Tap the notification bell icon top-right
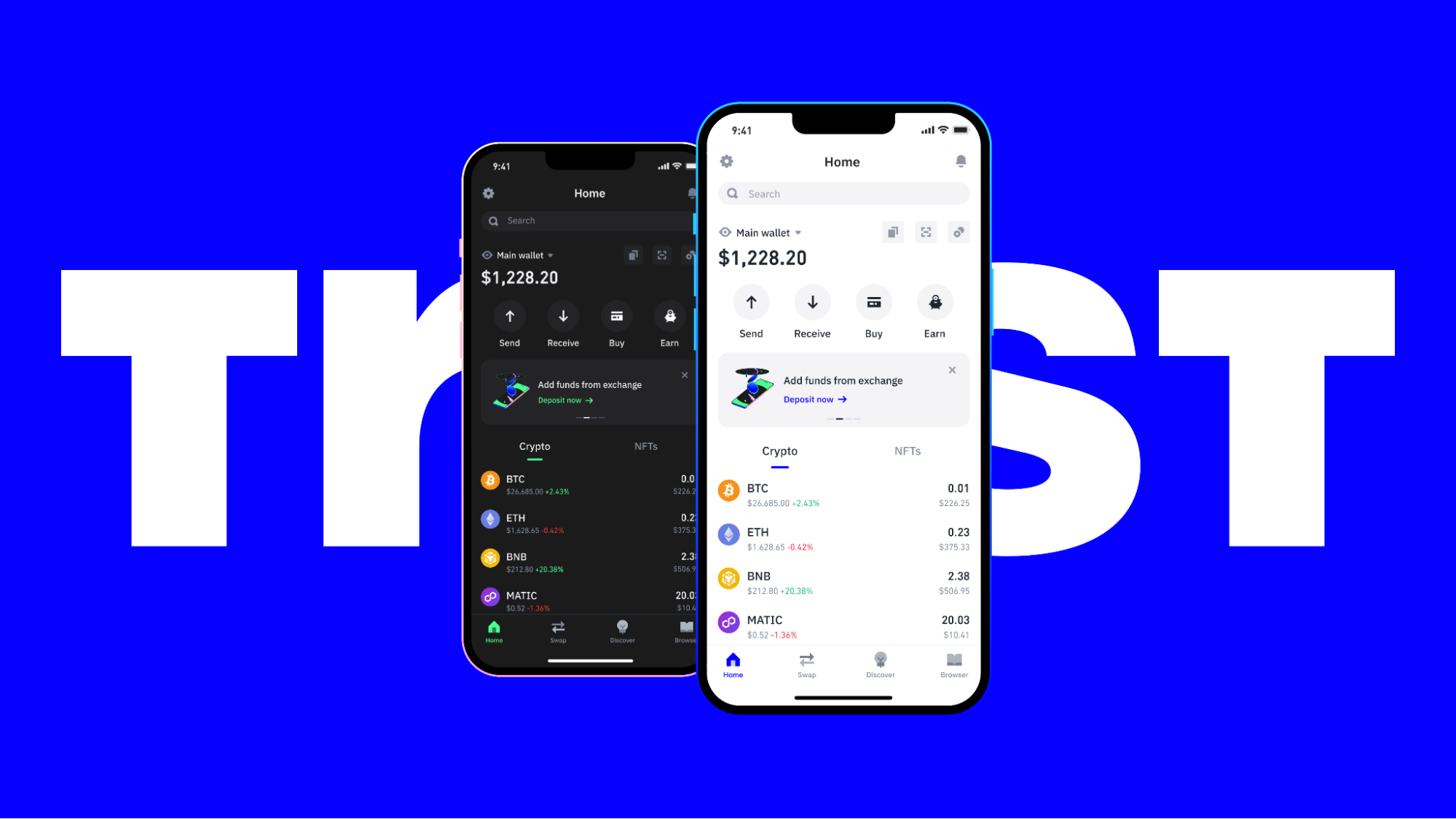Image resolution: width=1456 pixels, height=819 pixels. (x=959, y=161)
